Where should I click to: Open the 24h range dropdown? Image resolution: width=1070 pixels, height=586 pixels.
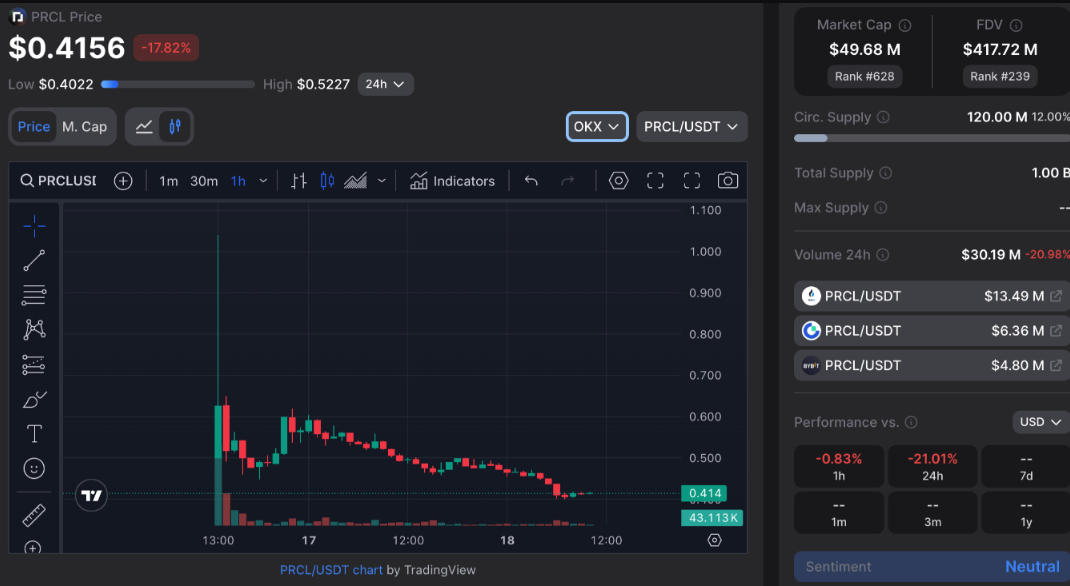(385, 85)
